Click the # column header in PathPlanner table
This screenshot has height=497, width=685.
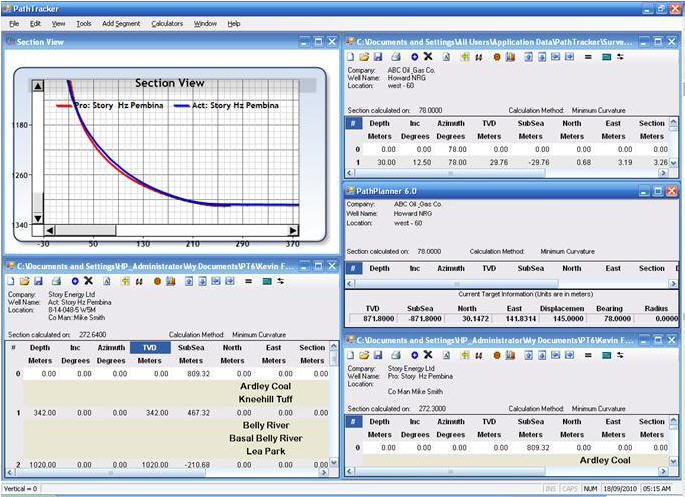pos(353,268)
